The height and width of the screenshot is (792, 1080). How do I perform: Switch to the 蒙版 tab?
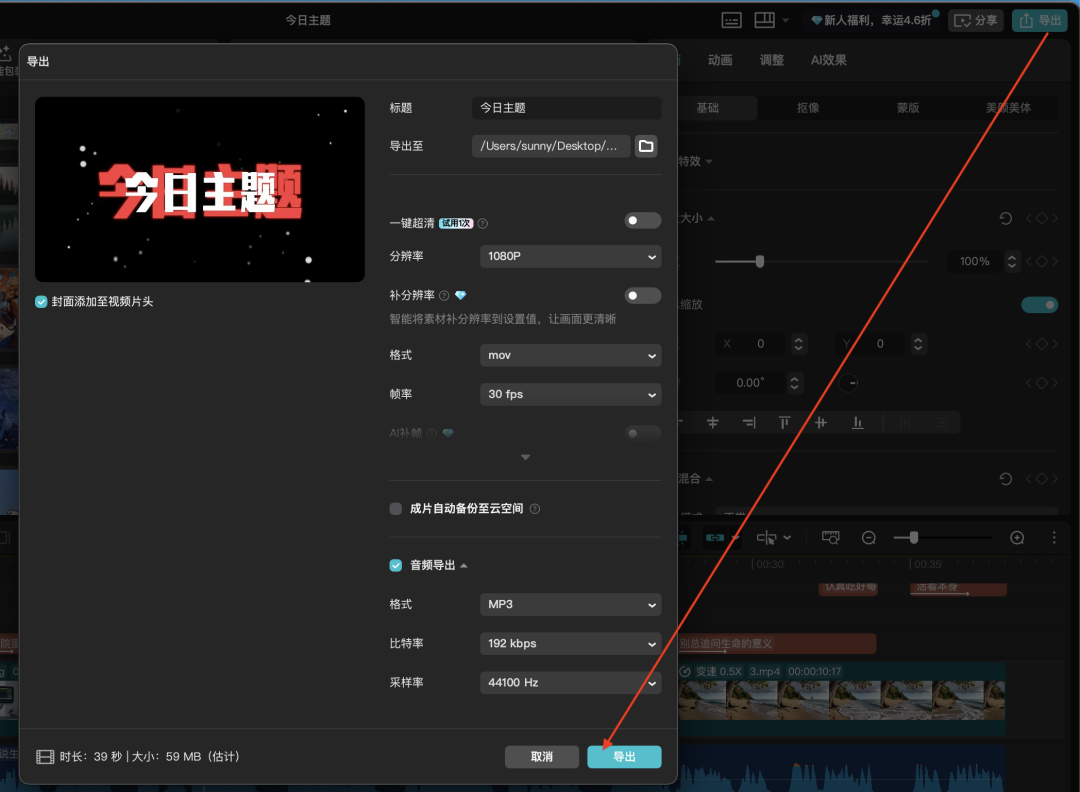pos(907,107)
